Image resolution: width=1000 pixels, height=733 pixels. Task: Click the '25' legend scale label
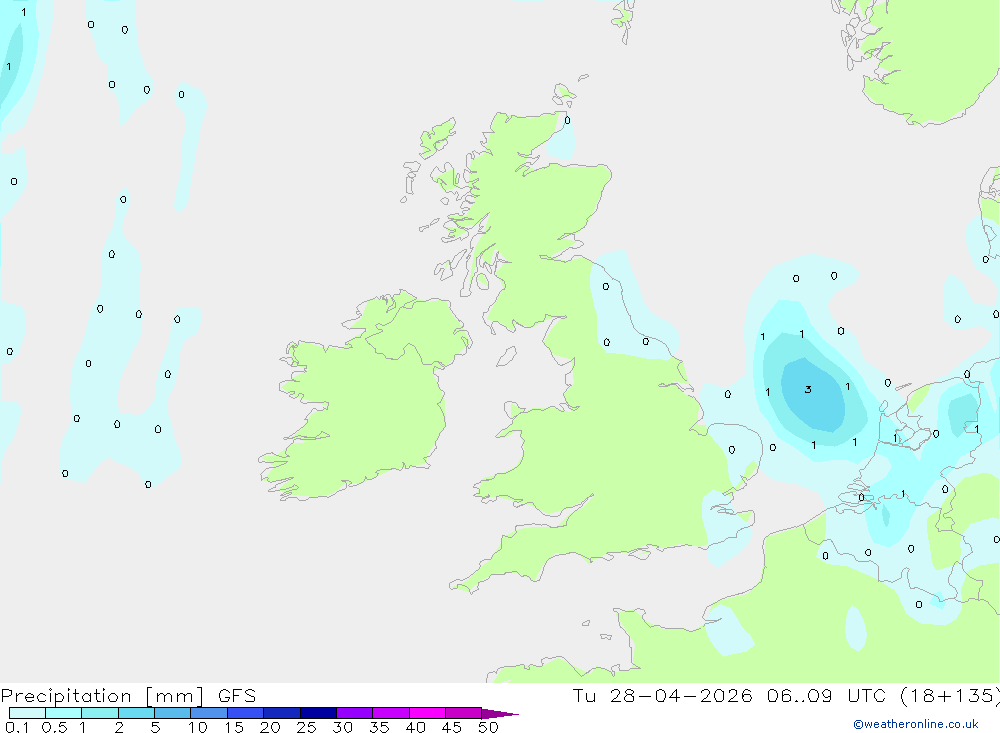coord(306,727)
